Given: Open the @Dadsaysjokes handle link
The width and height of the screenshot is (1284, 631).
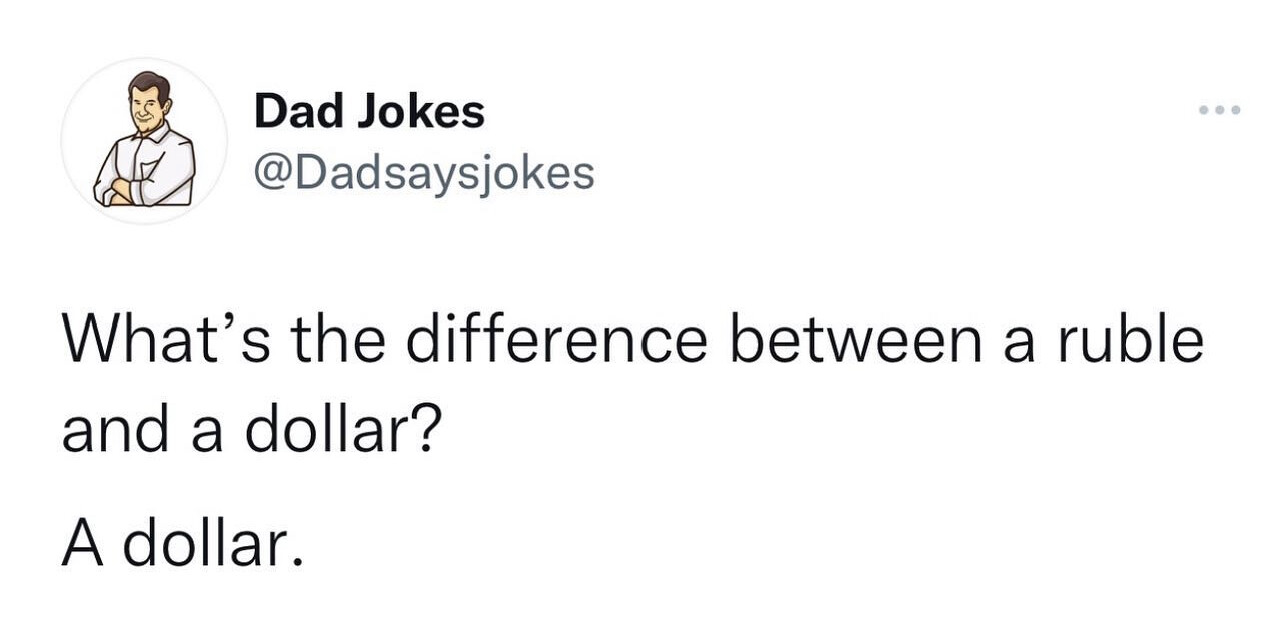Looking at the screenshot, I should [424, 173].
